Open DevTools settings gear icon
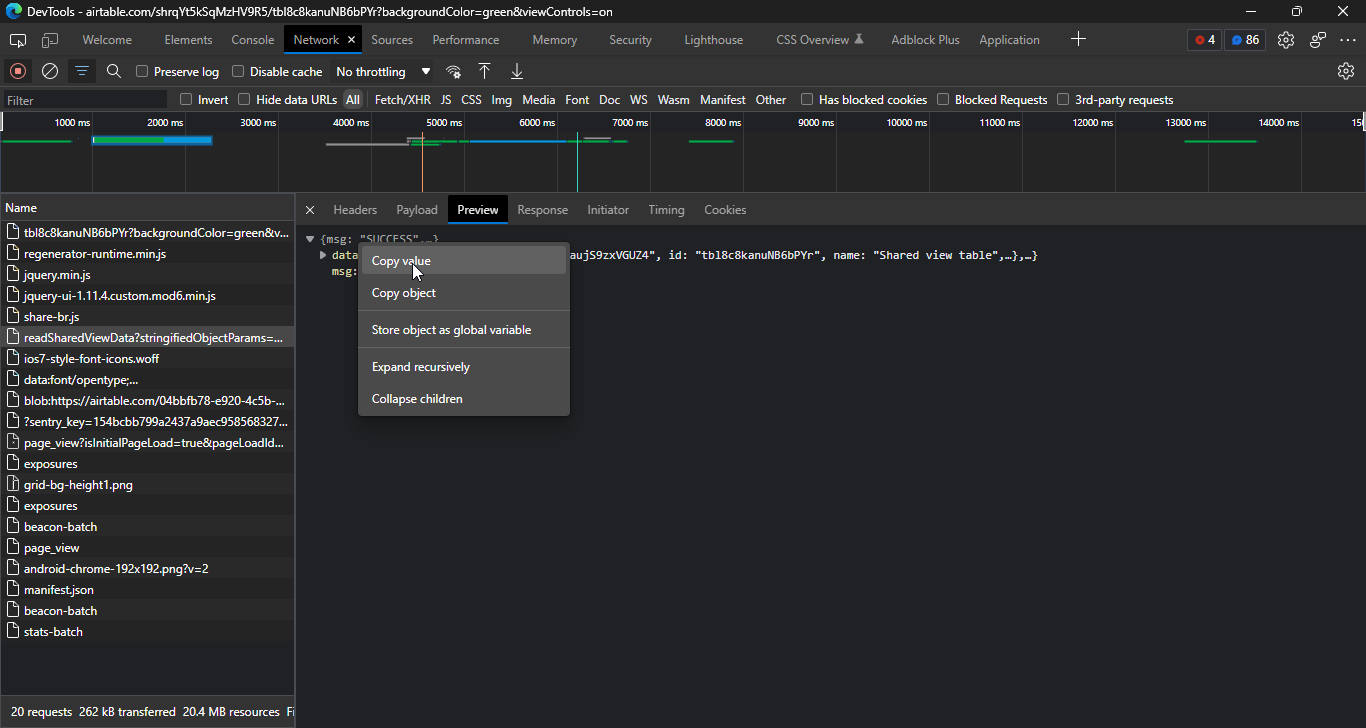This screenshot has height=728, width=1366. [x=1286, y=40]
